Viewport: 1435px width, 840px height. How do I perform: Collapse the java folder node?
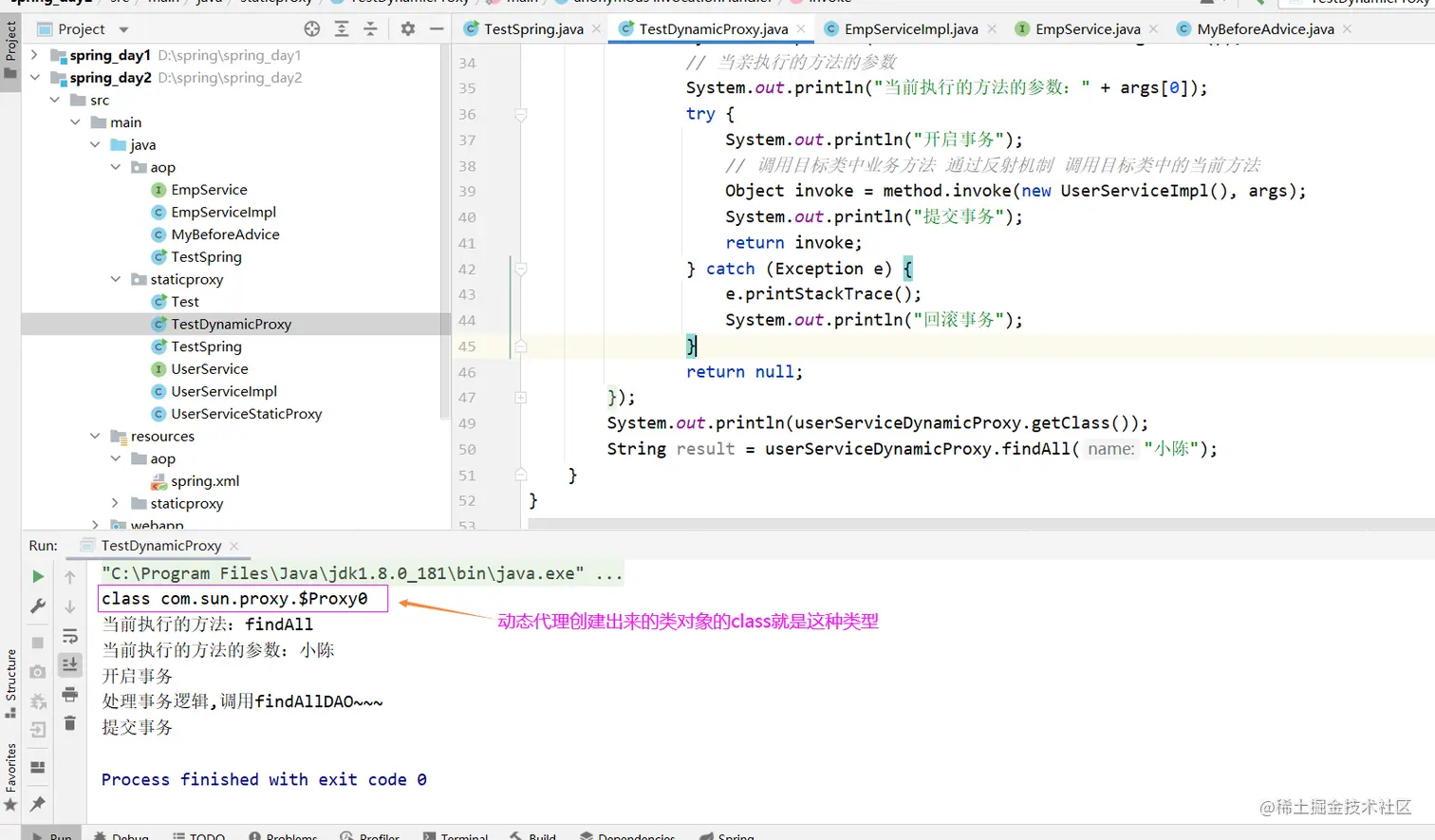95,145
